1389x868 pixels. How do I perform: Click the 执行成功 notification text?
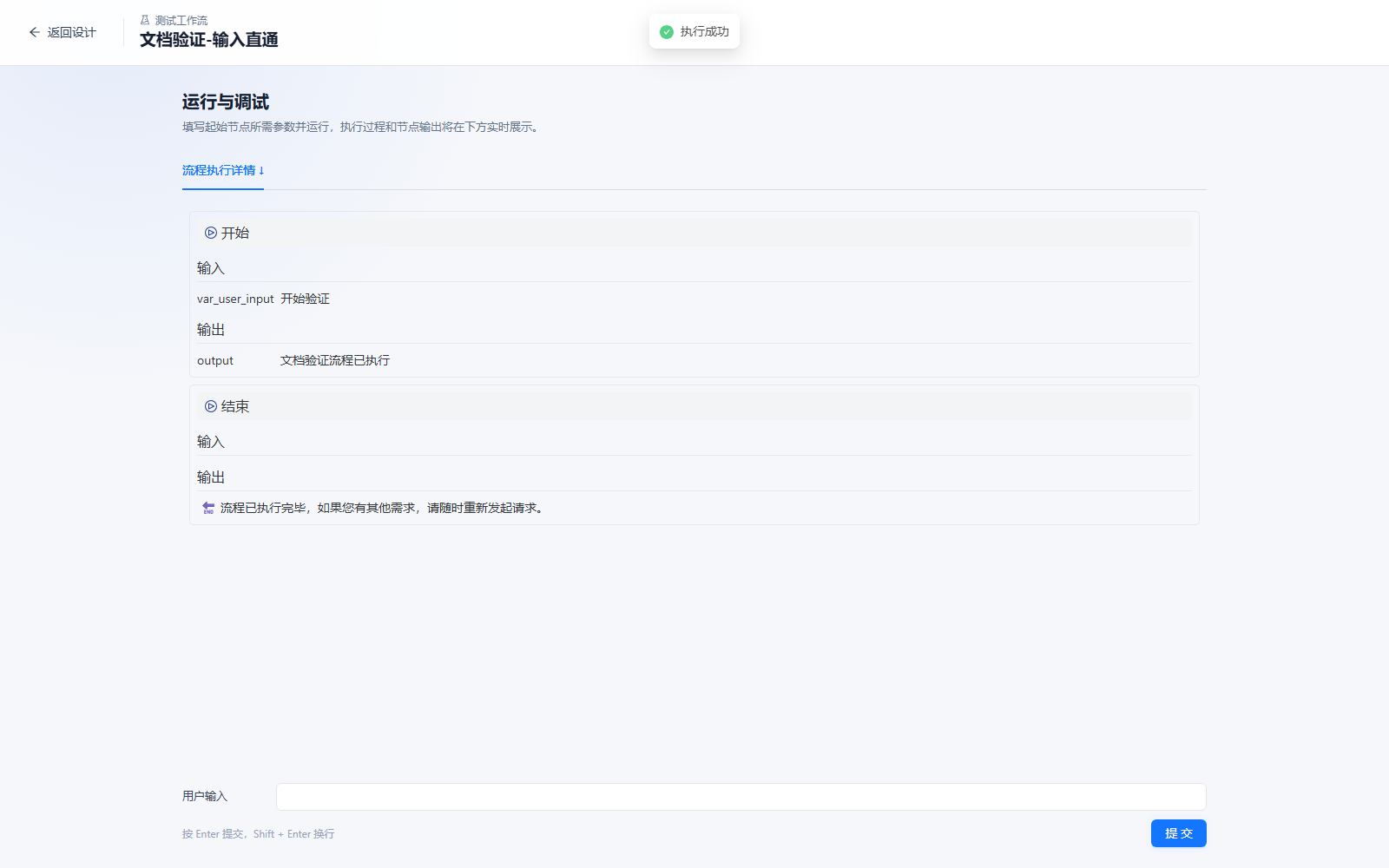(704, 32)
